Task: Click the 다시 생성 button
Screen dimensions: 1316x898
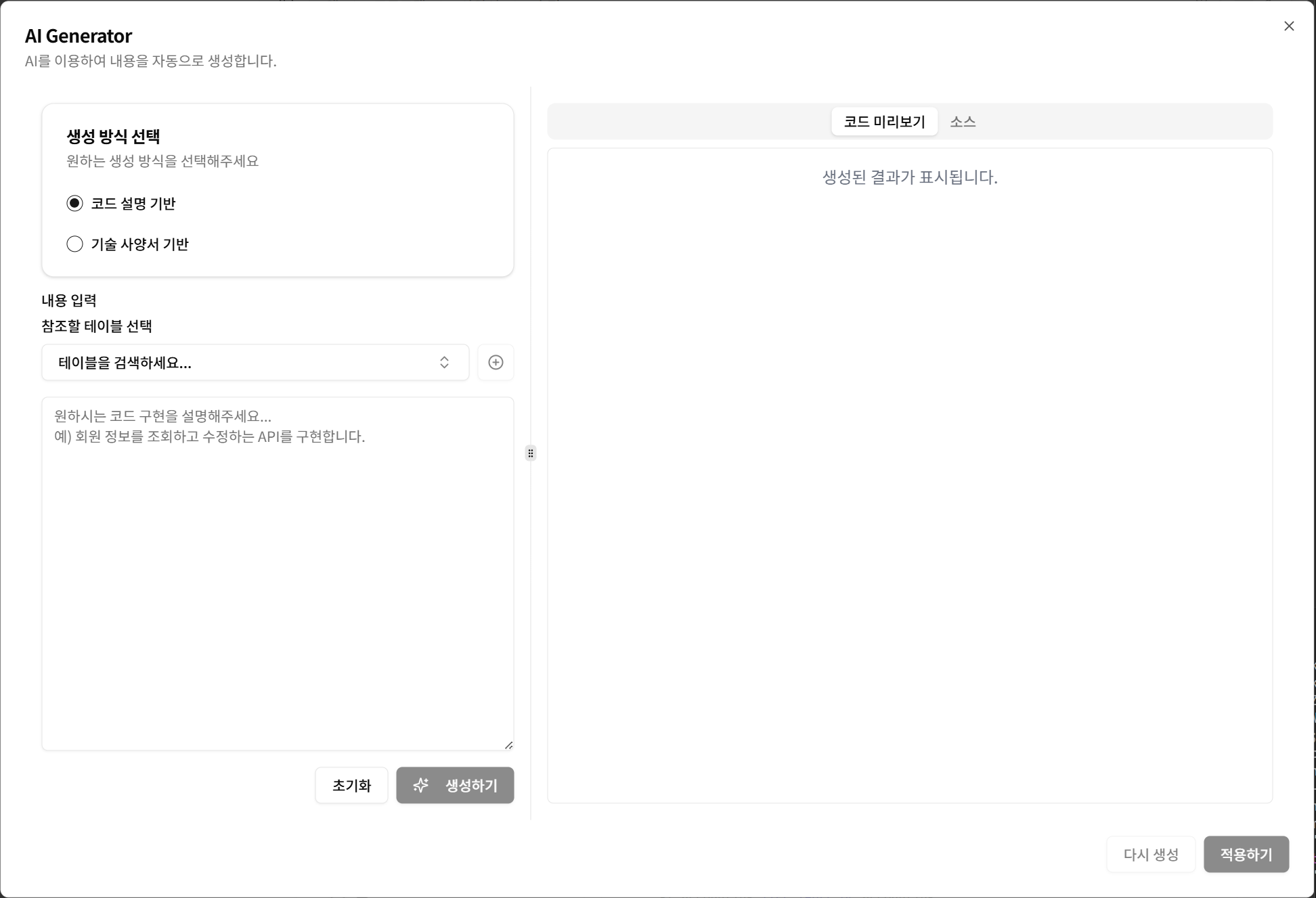Action: point(1150,854)
